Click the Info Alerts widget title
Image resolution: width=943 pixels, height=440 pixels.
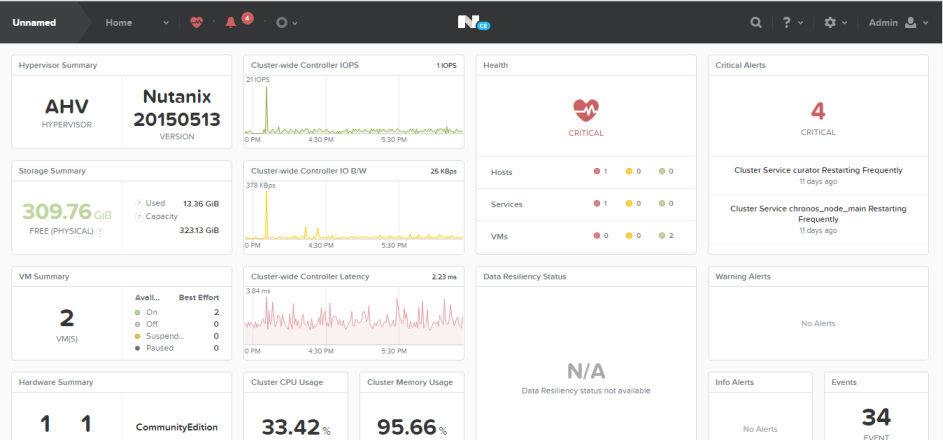coord(734,382)
